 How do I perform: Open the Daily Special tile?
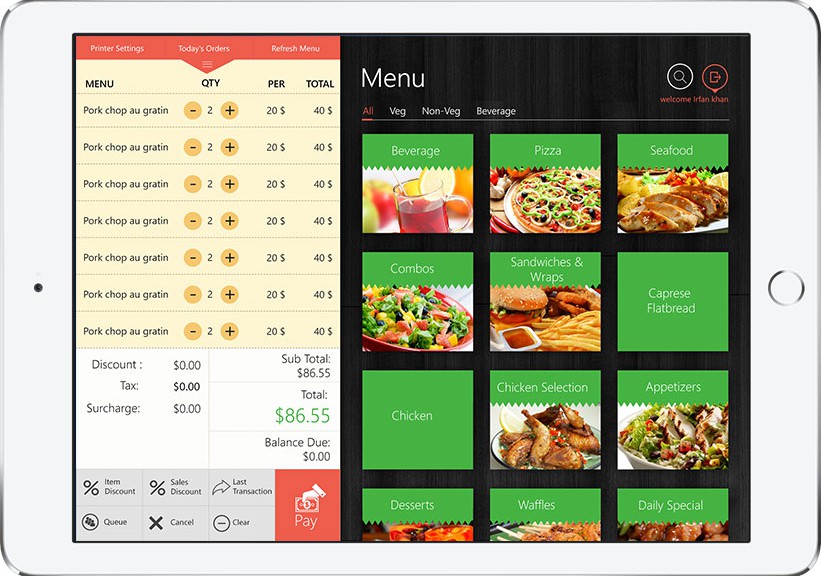[x=673, y=515]
